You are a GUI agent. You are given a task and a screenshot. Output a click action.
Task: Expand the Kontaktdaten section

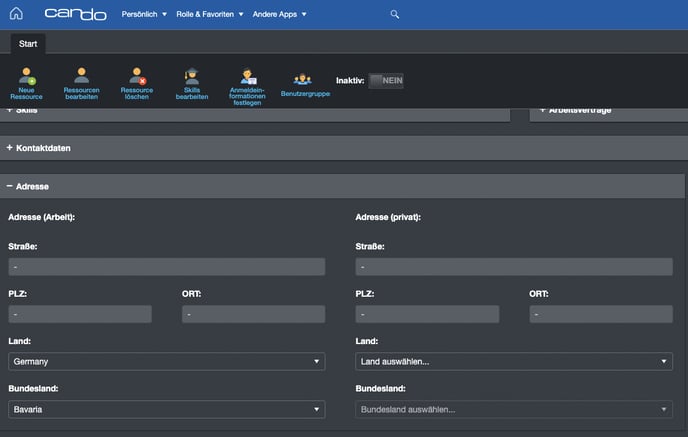[x=43, y=148]
